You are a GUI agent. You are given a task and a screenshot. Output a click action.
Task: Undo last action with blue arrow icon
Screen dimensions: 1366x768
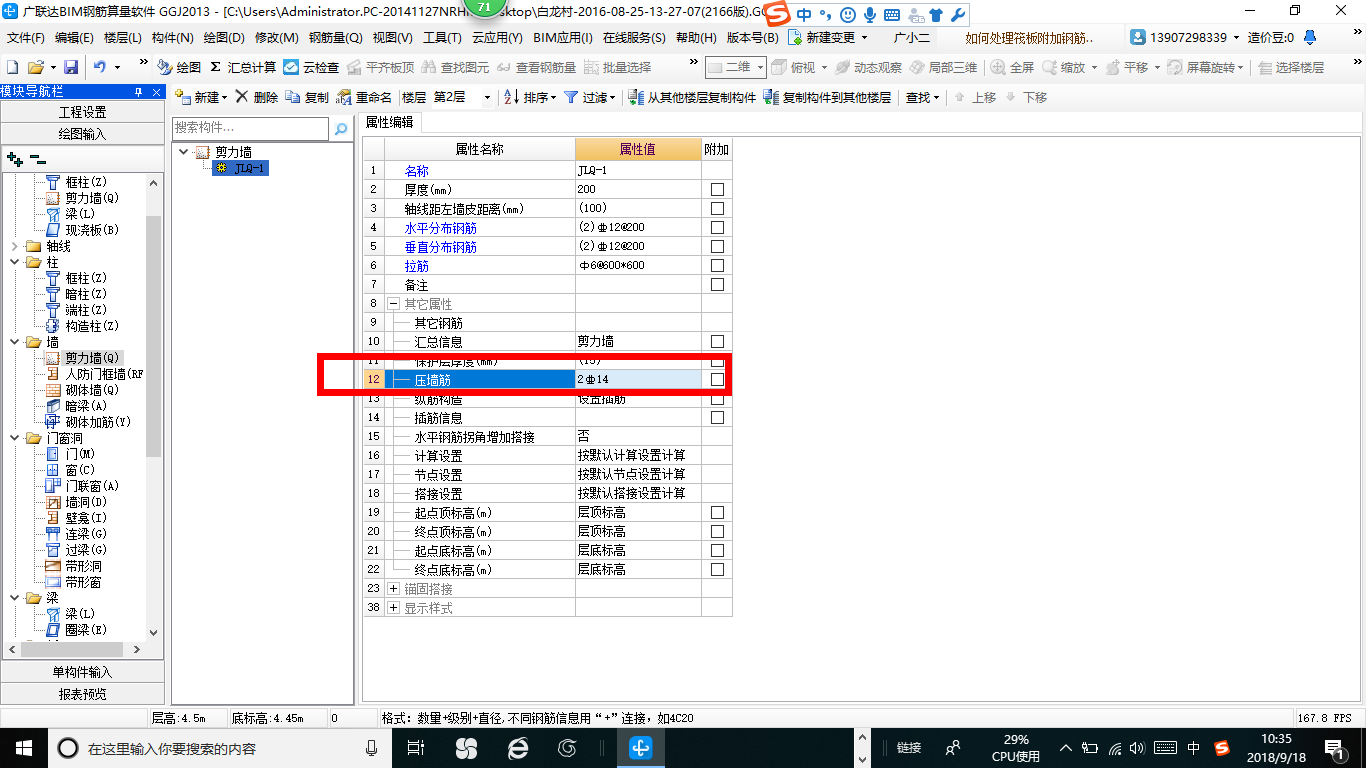click(100, 67)
